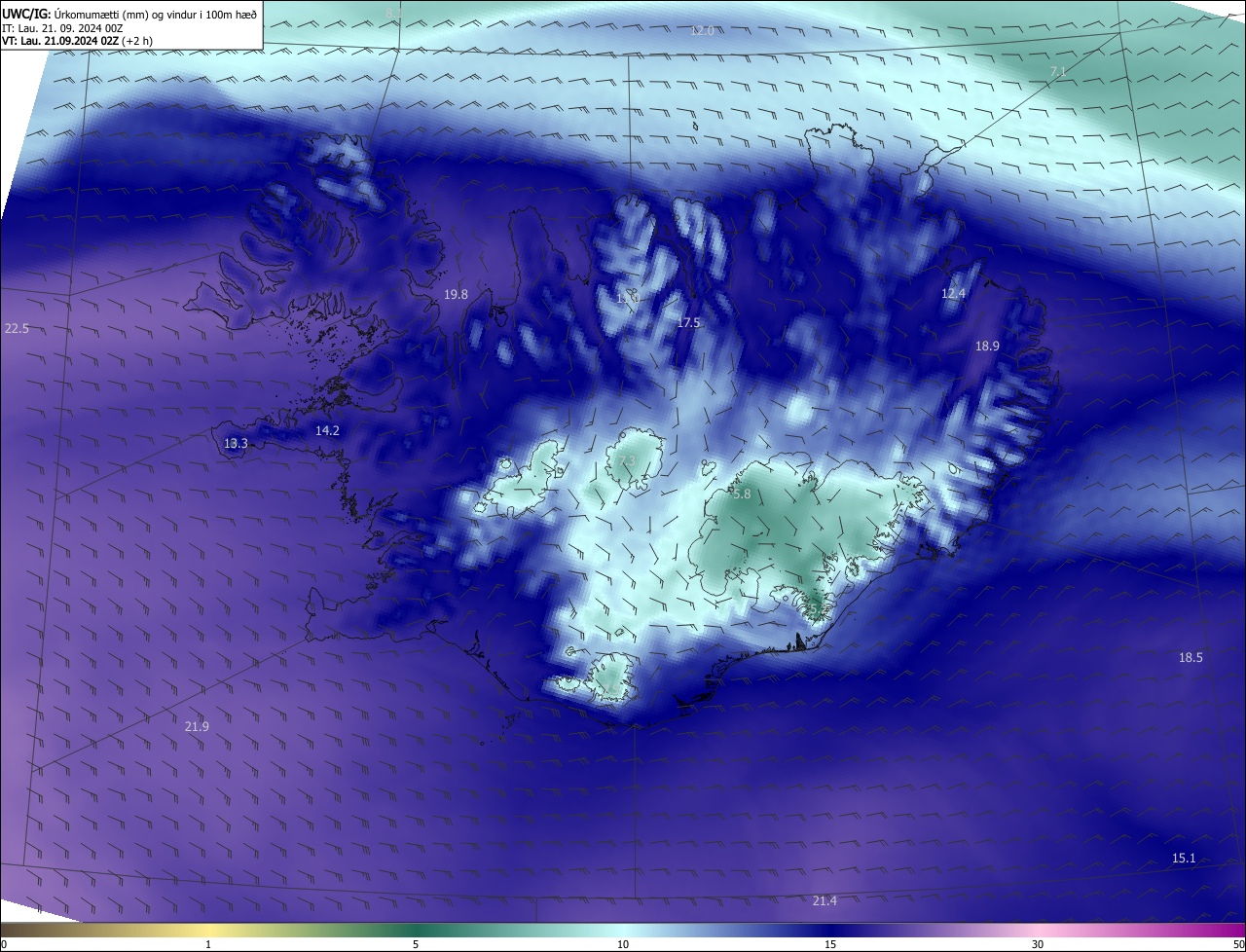Click the colour scale label 30

pos(1038,944)
